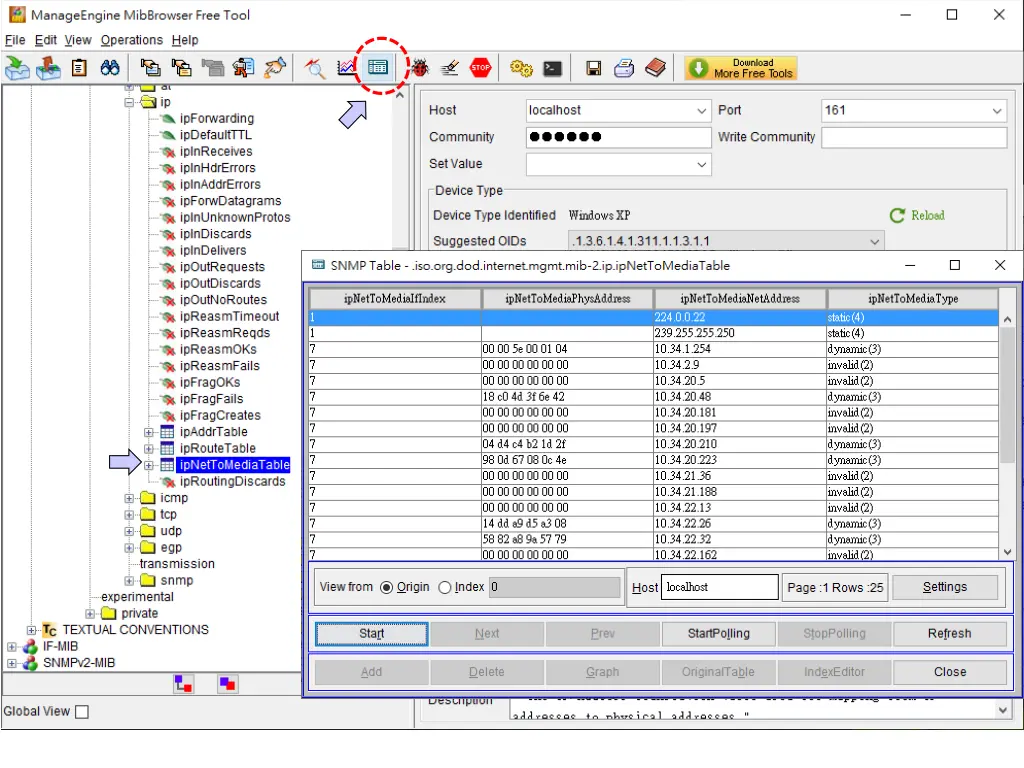Enable the Global View checkbox

coord(82,712)
